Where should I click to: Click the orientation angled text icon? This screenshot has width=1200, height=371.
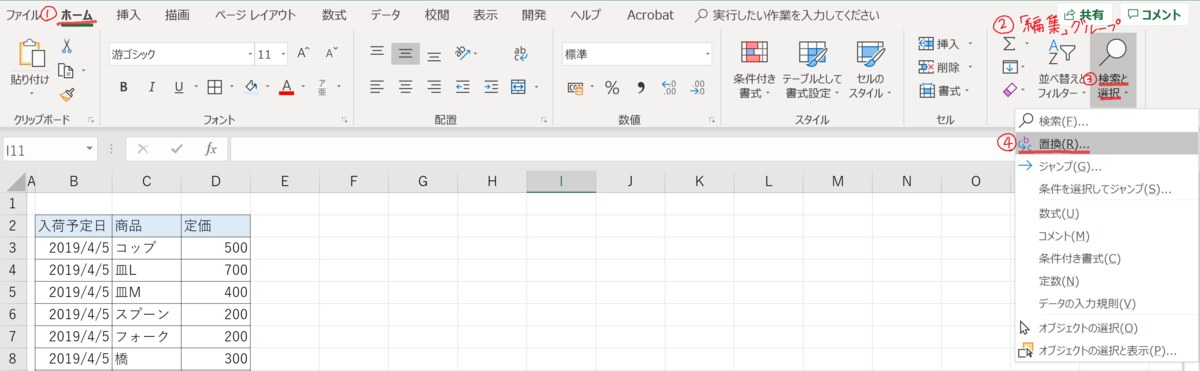463,53
